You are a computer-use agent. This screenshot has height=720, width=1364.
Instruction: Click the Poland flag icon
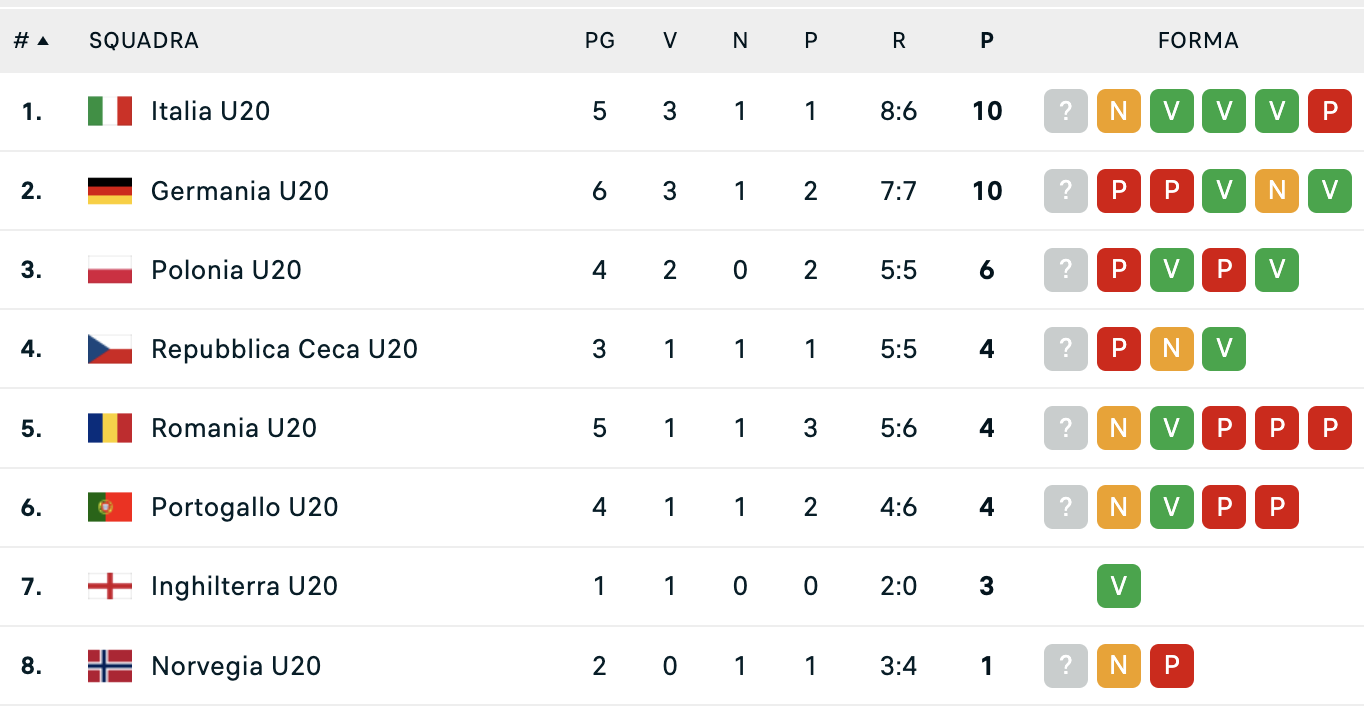110,270
